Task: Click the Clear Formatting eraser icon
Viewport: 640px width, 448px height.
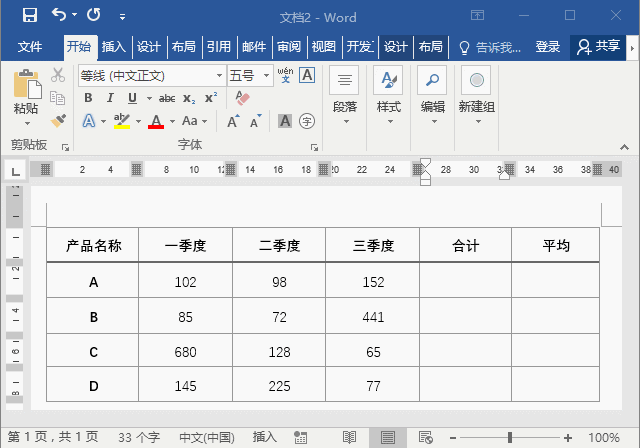Action: (x=241, y=98)
